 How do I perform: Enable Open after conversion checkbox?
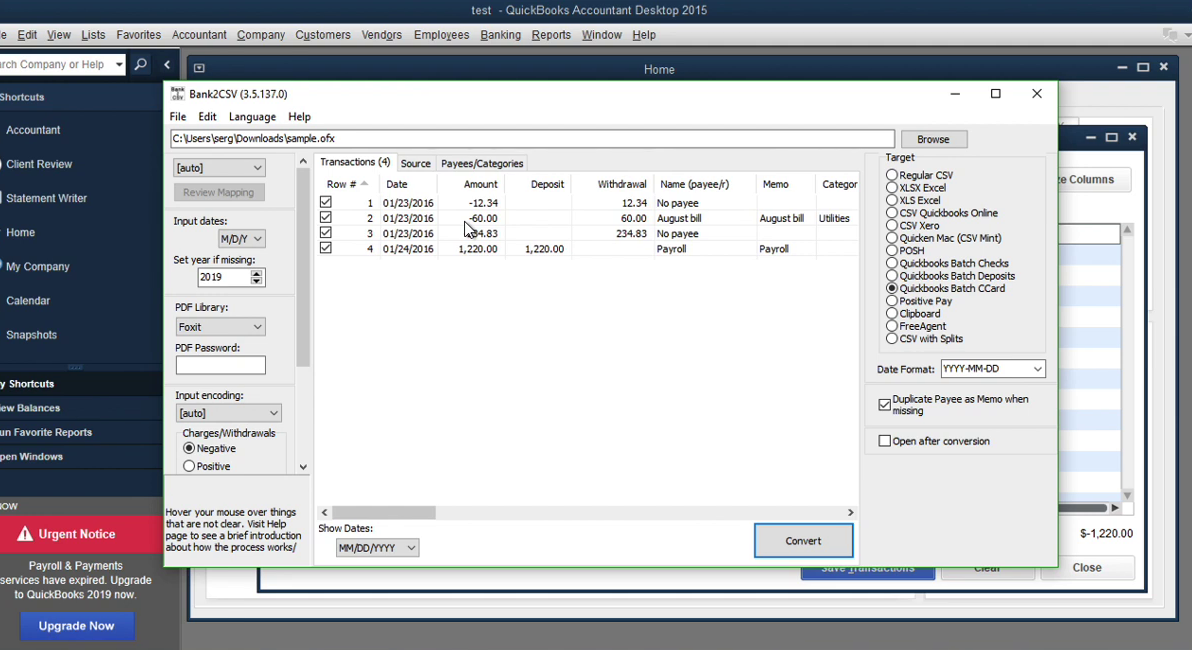point(884,441)
